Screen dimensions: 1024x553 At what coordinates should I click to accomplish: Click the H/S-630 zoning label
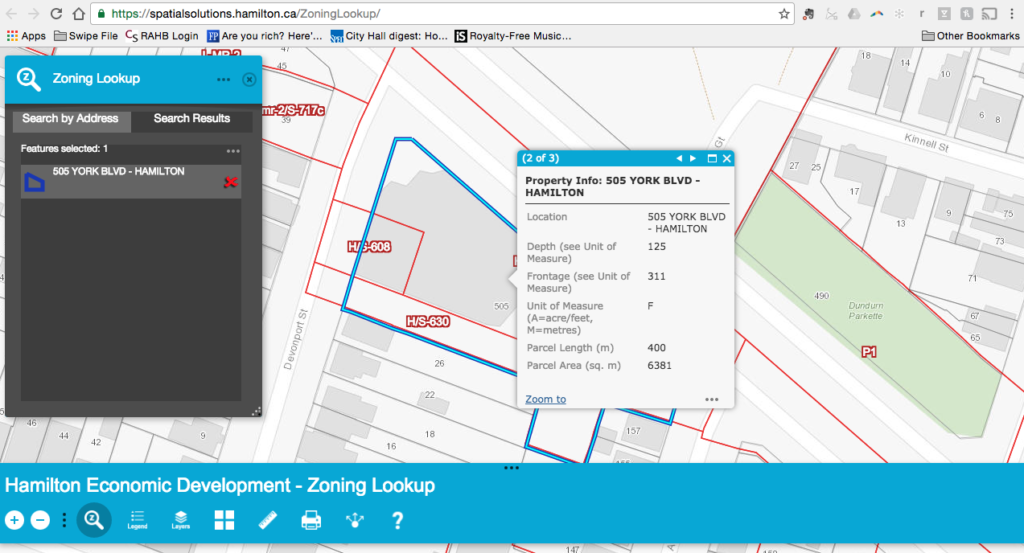tap(428, 321)
